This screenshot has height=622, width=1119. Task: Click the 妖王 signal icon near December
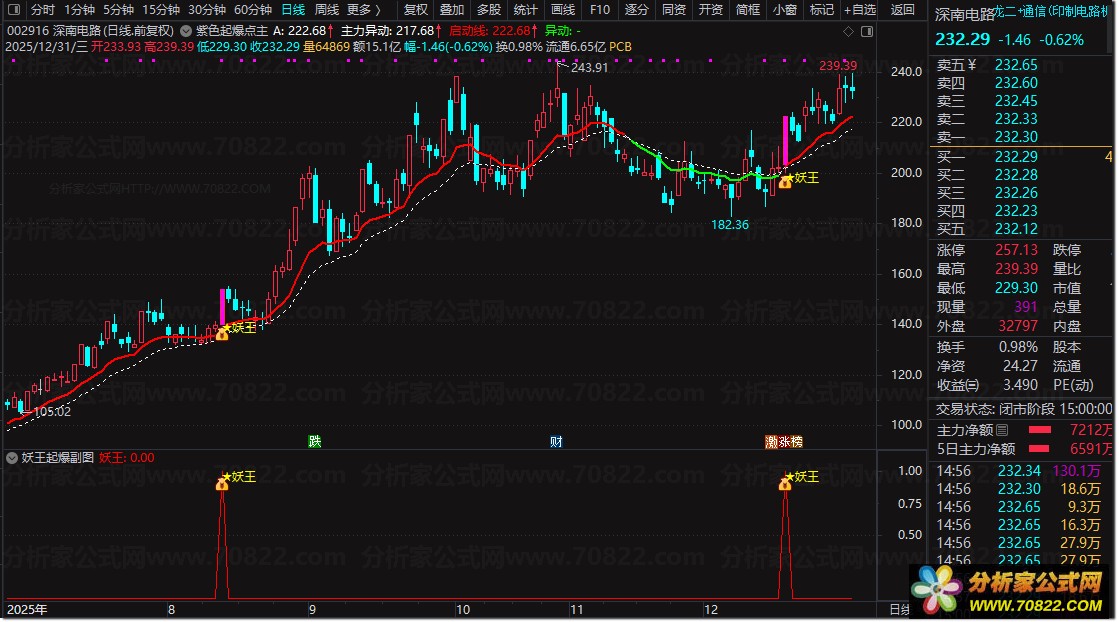tap(785, 182)
